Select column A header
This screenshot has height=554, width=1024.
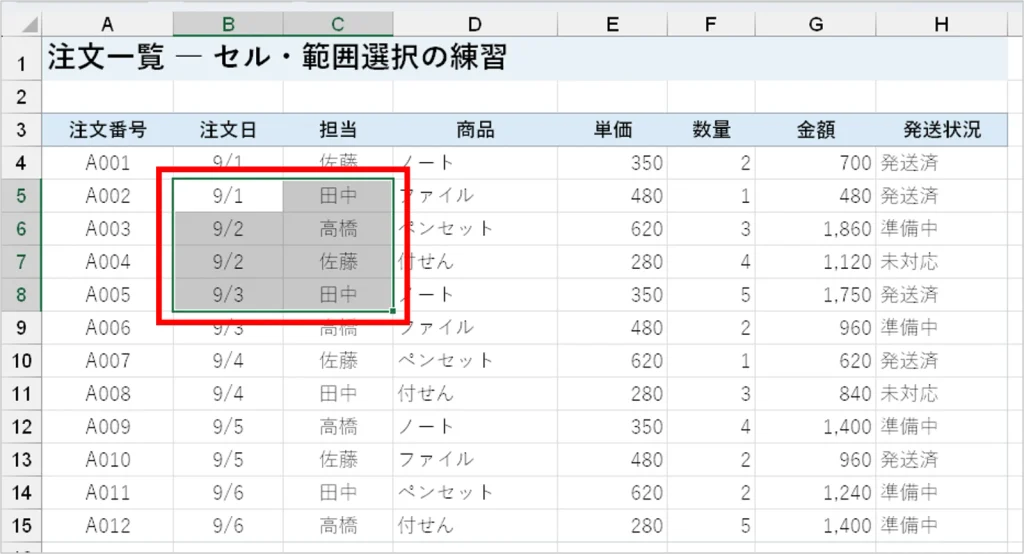click(108, 25)
